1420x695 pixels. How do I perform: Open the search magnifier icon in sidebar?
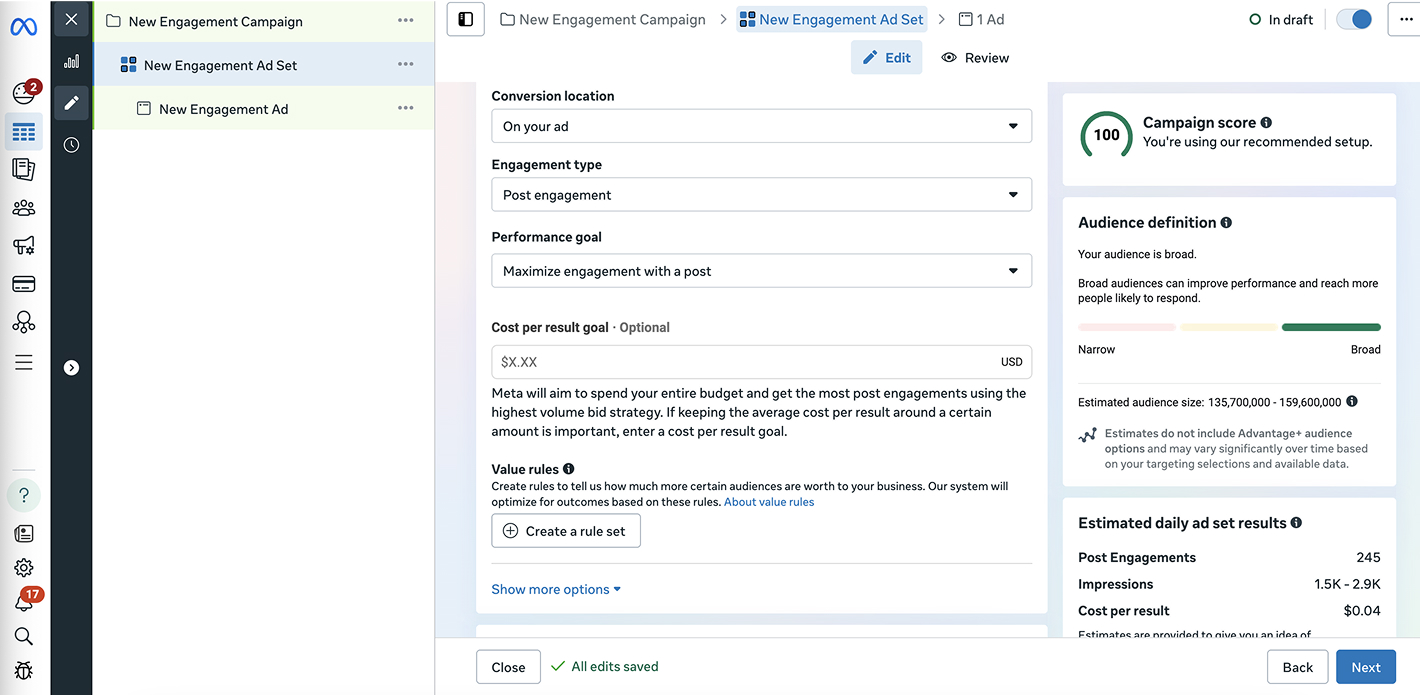click(24, 636)
